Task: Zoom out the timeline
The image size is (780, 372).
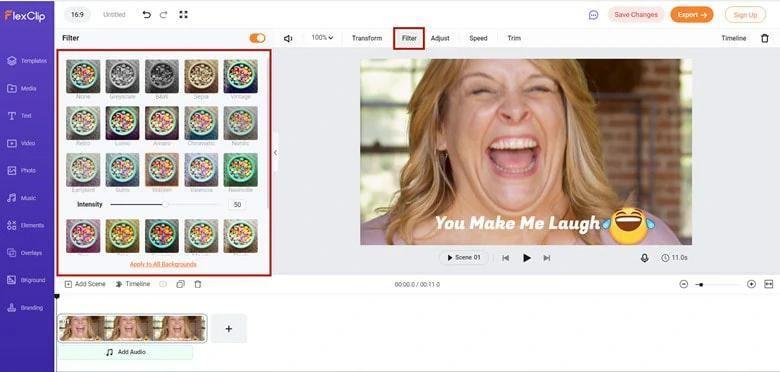Action: [x=683, y=284]
